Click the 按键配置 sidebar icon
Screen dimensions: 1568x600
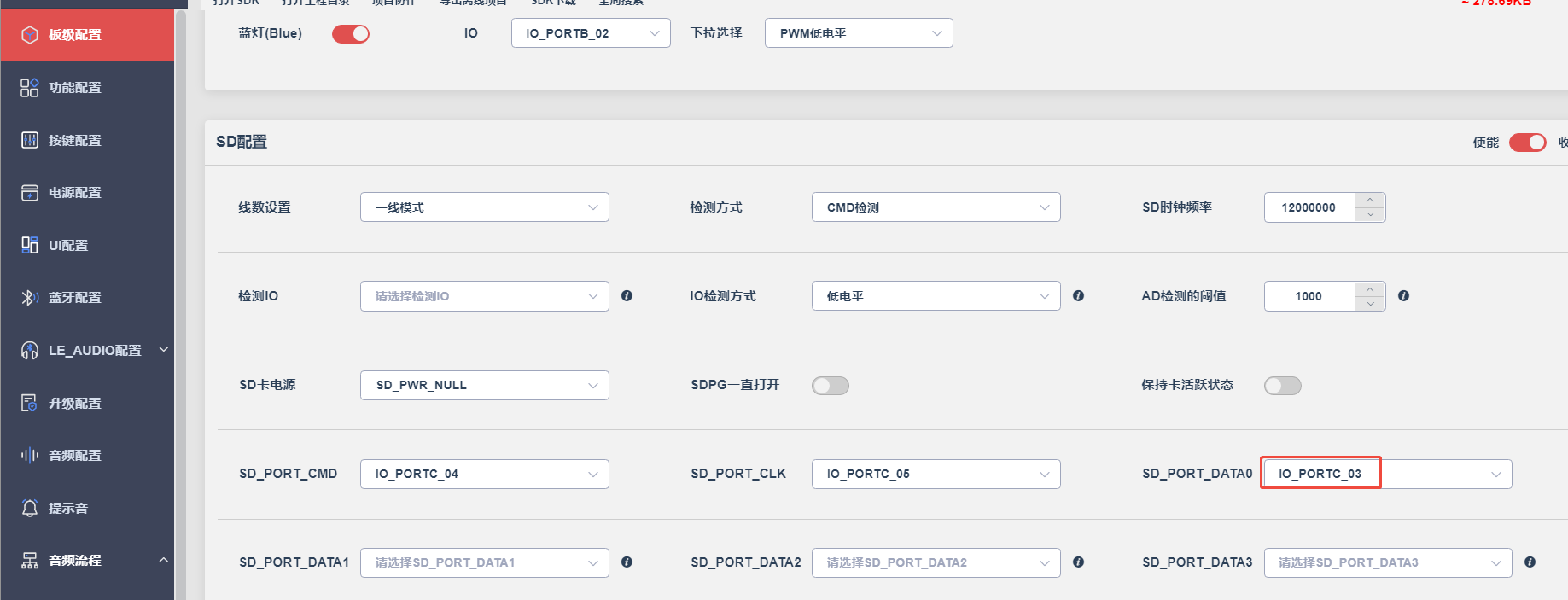30,140
